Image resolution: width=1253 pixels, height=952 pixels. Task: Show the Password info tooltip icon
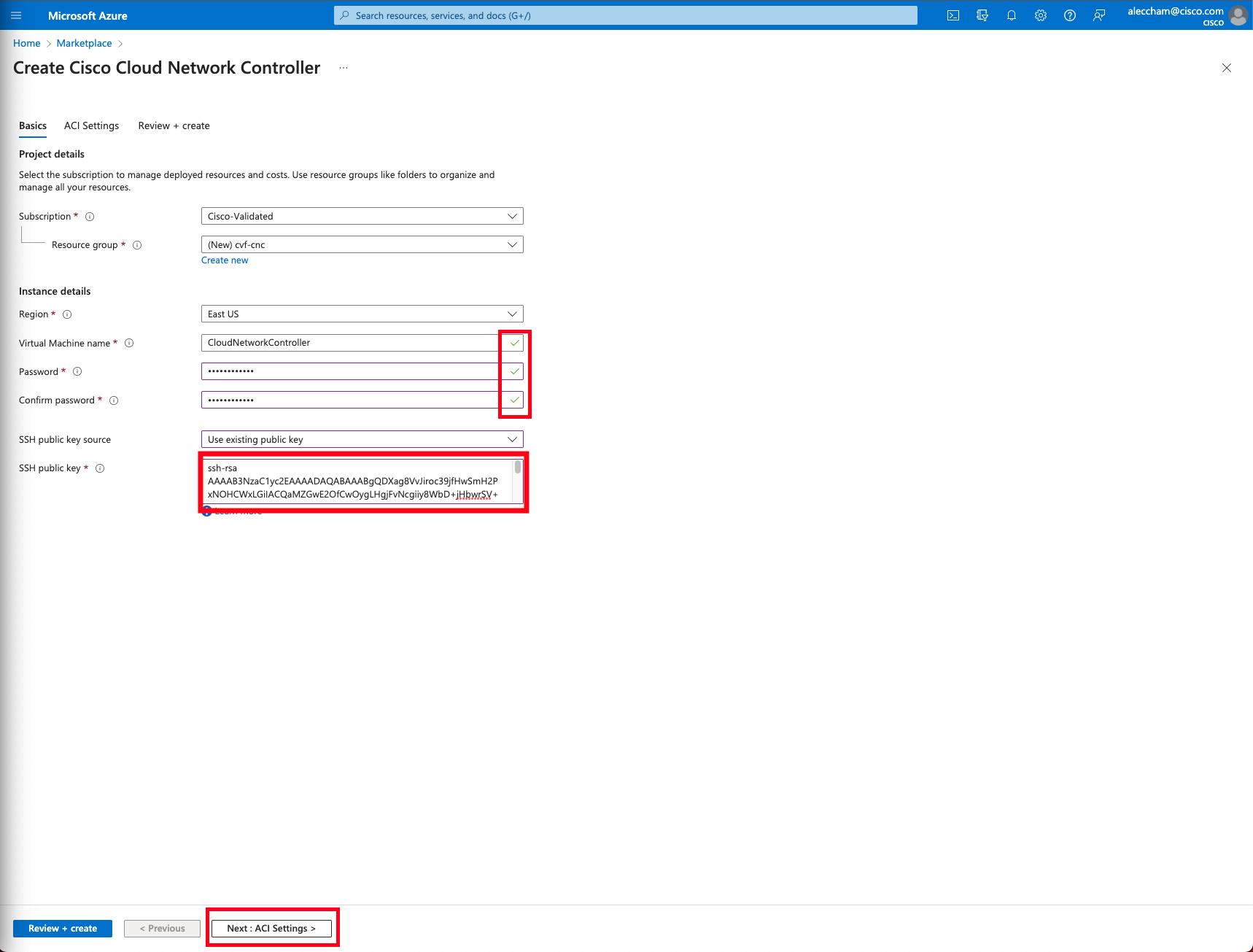[x=77, y=371]
